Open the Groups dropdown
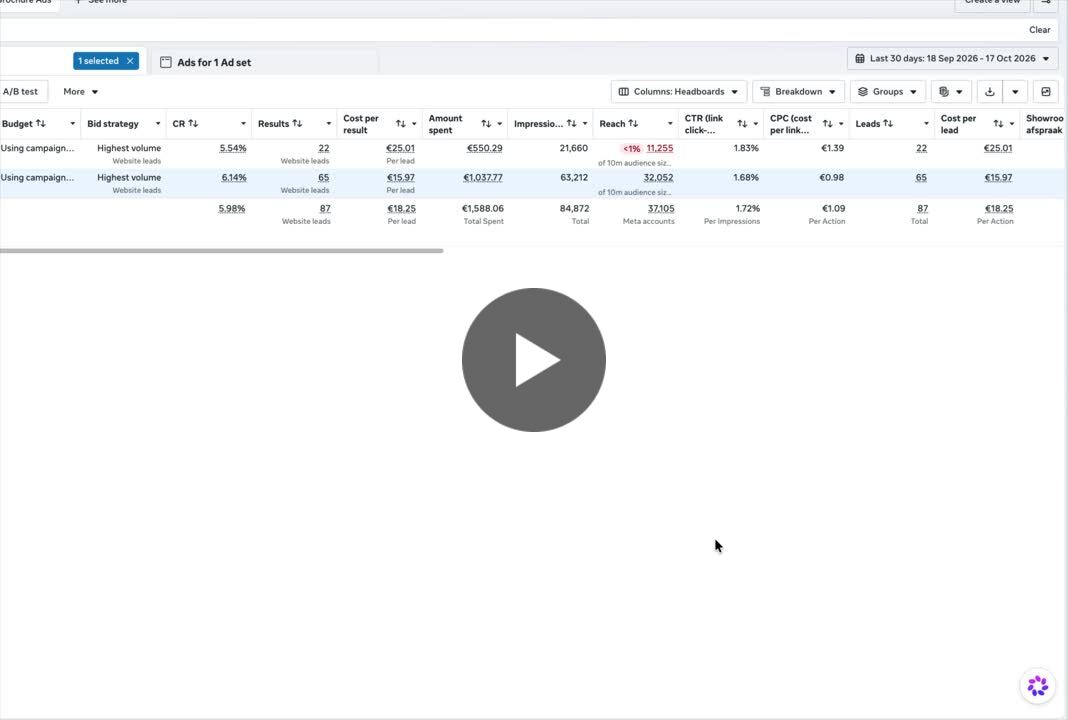 [x=888, y=91]
